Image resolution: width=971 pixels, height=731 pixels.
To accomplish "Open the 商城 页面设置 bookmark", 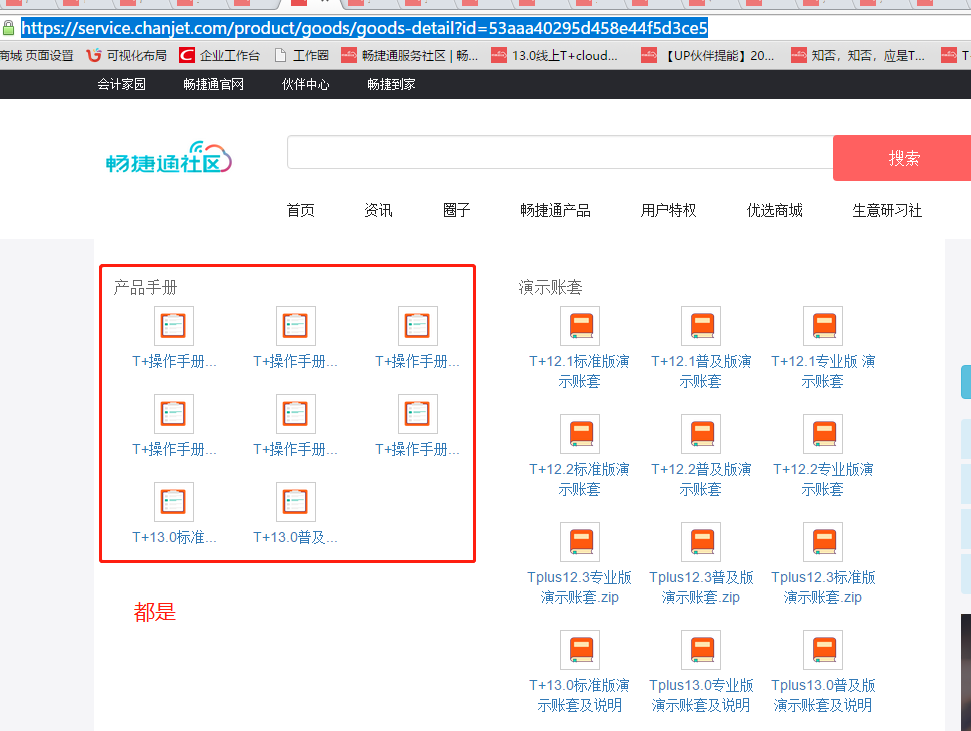I will point(37,56).
